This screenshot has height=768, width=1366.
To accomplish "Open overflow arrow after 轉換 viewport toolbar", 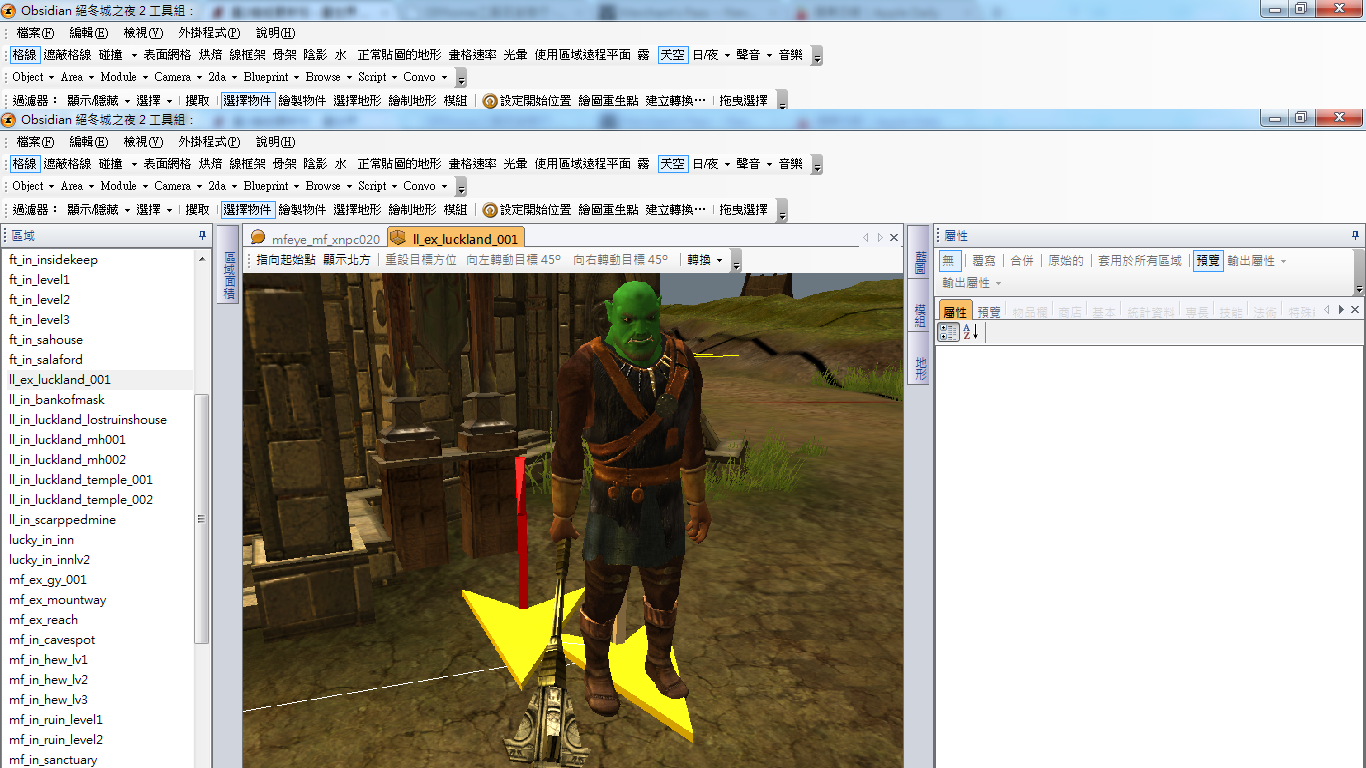I will pos(736,261).
